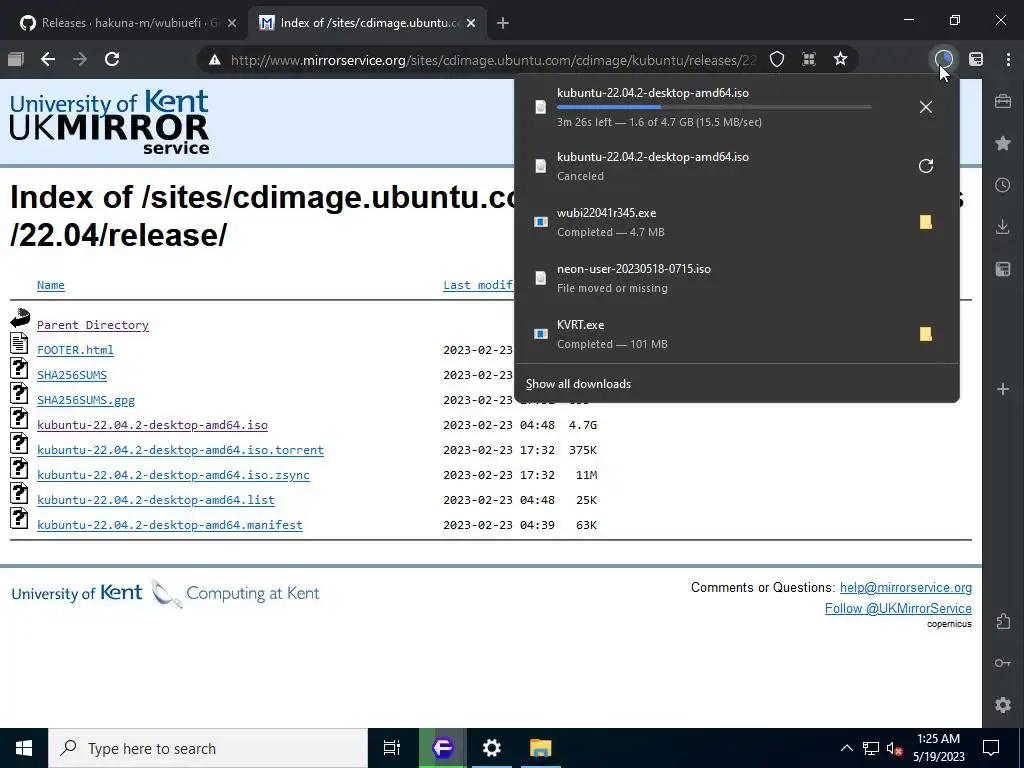Image resolution: width=1024 pixels, height=768 pixels.
Task: Open the Windows Start menu
Action: tap(24, 748)
